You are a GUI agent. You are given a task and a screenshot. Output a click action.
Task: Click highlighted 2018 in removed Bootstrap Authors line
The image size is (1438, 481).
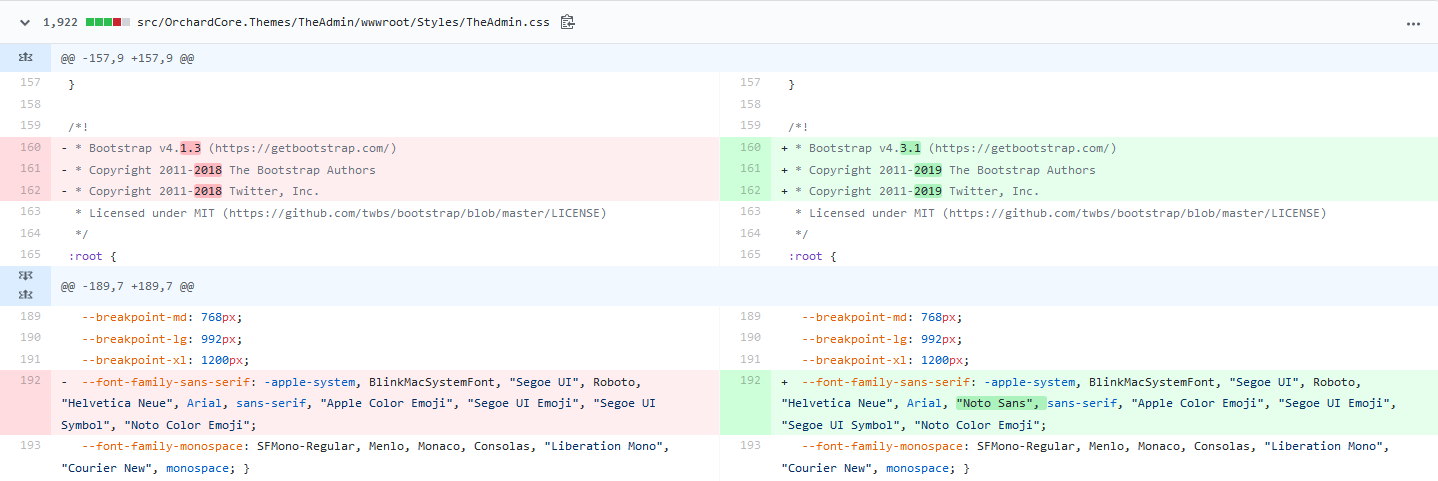(x=208, y=170)
